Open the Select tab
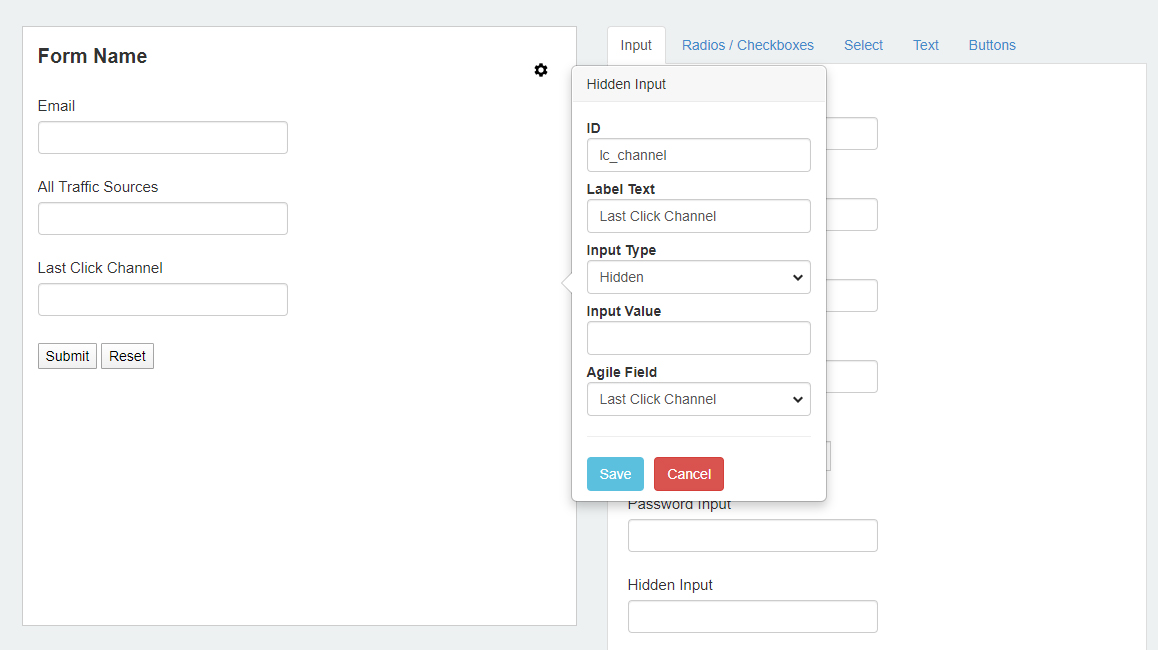Screen dimensions: 1158x650 click(x=863, y=45)
